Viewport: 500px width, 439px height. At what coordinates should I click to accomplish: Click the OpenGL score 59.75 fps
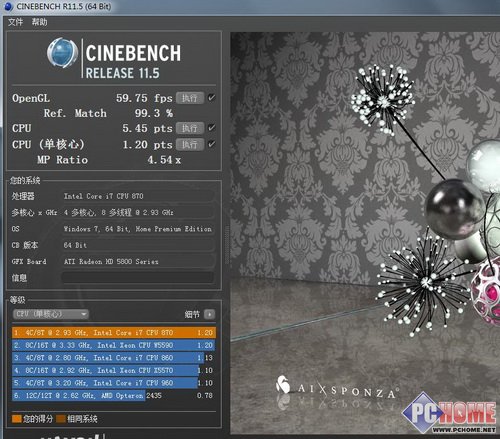144,98
